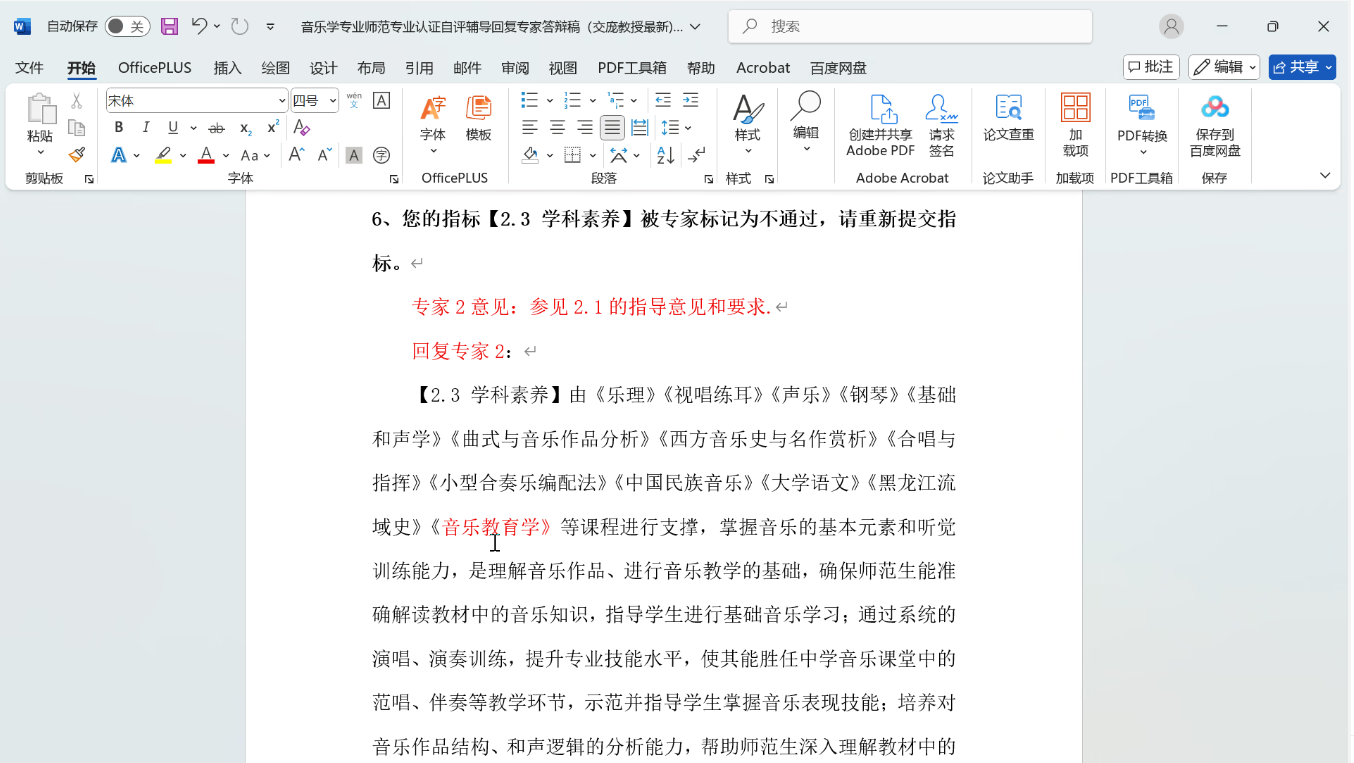Open the font size dropdown 四号
The image size is (1354, 763).
[x=315, y=101]
